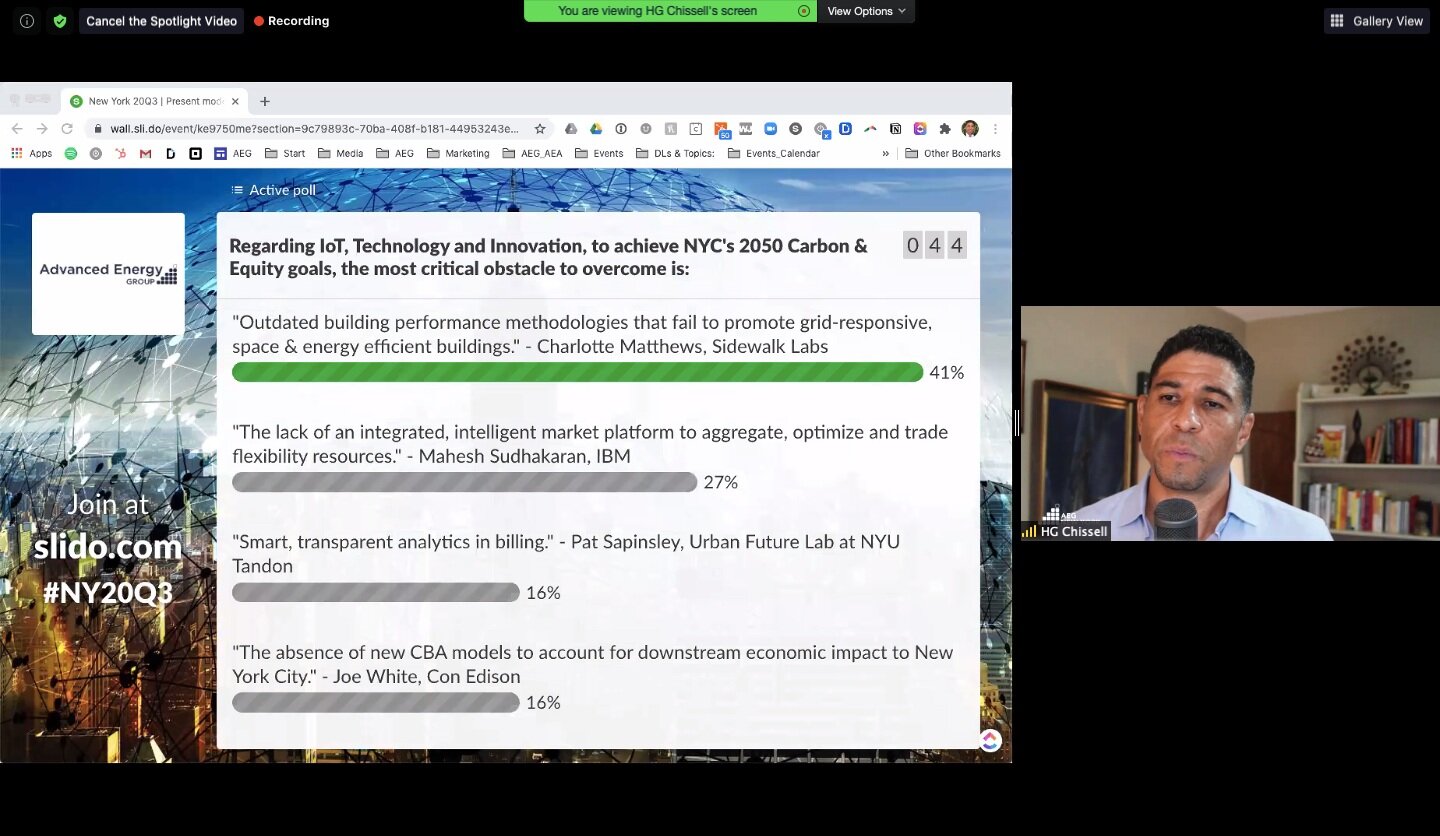Click the 27% result bar
This screenshot has width=1440, height=836.
click(464, 482)
